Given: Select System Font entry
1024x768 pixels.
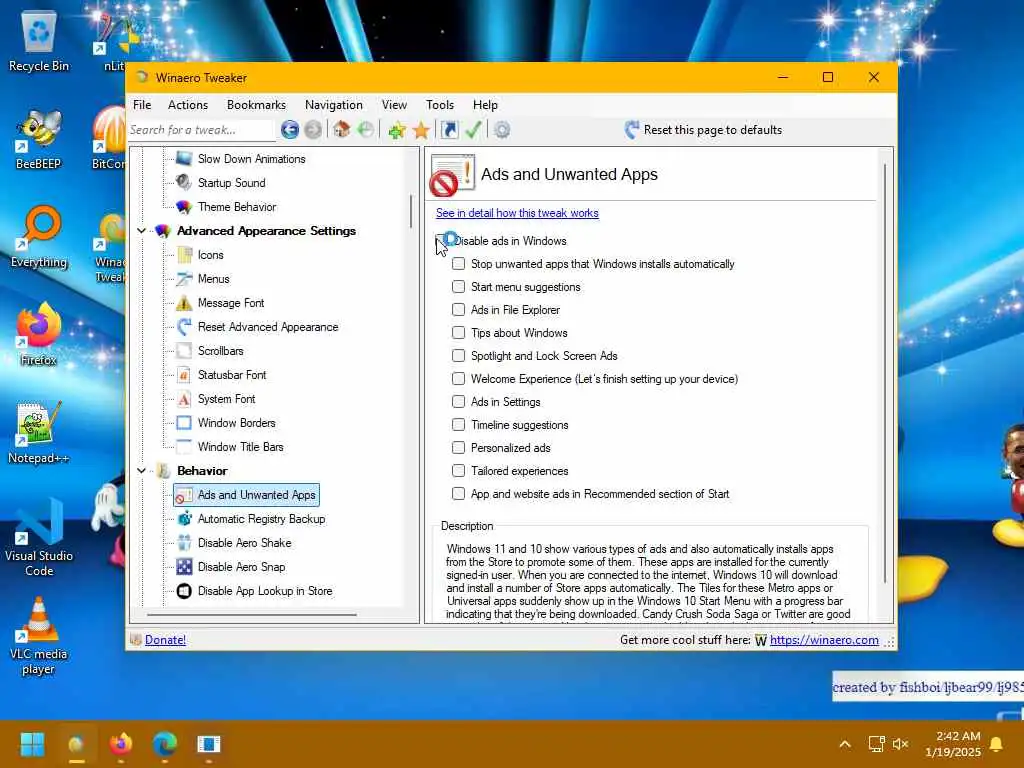Looking at the screenshot, I should pyautogui.click(x=226, y=399).
